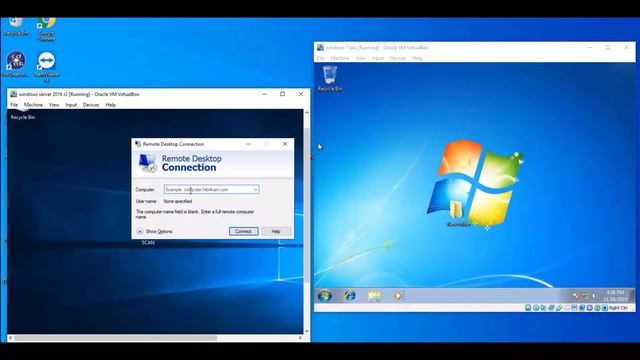640x360 pixels.
Task: Click VirtualBox icon in Windows Server window title
Action: pyautogui.click(x=13, y=94)
